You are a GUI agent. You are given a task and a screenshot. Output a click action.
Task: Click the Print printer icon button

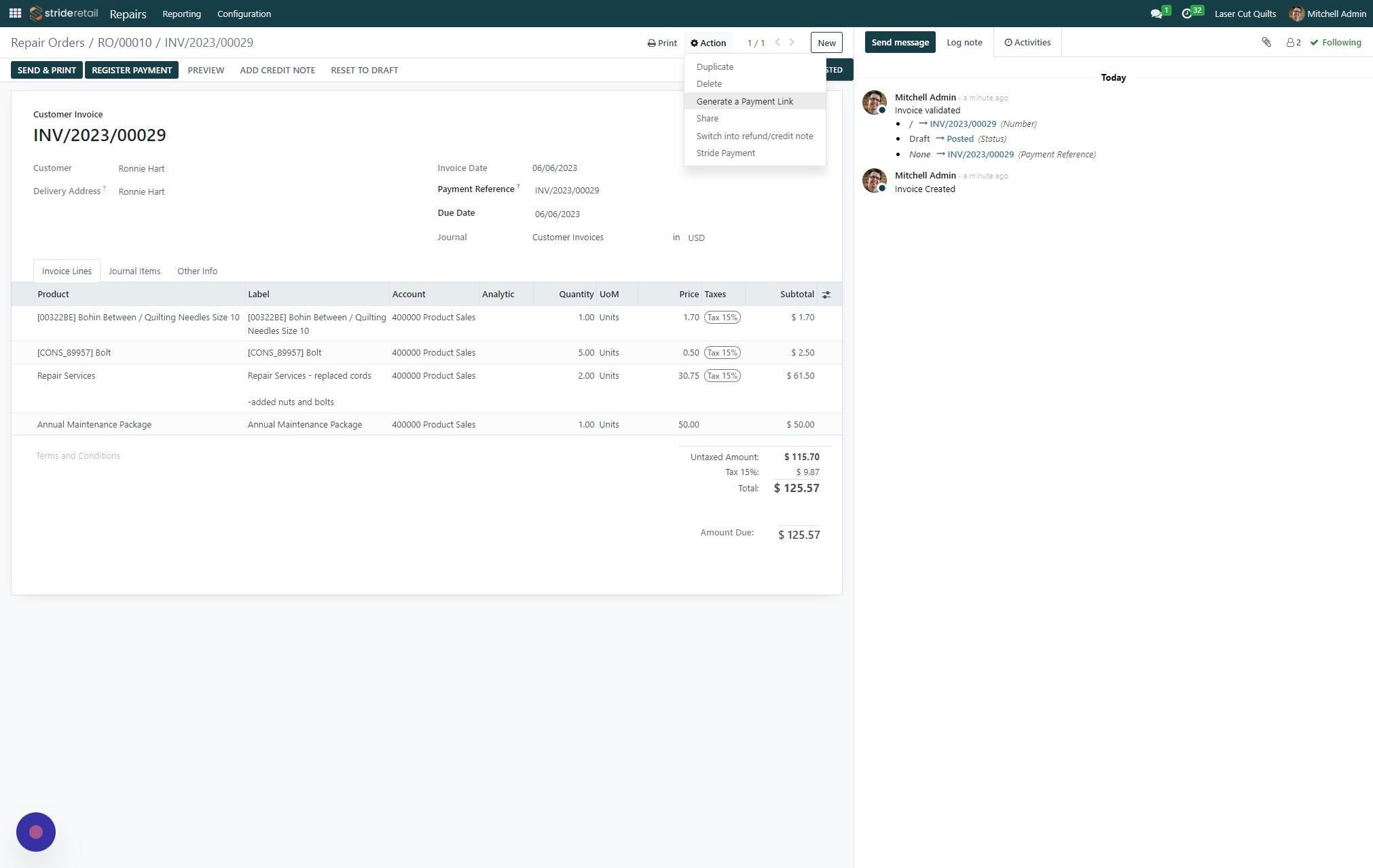[662, 43]
